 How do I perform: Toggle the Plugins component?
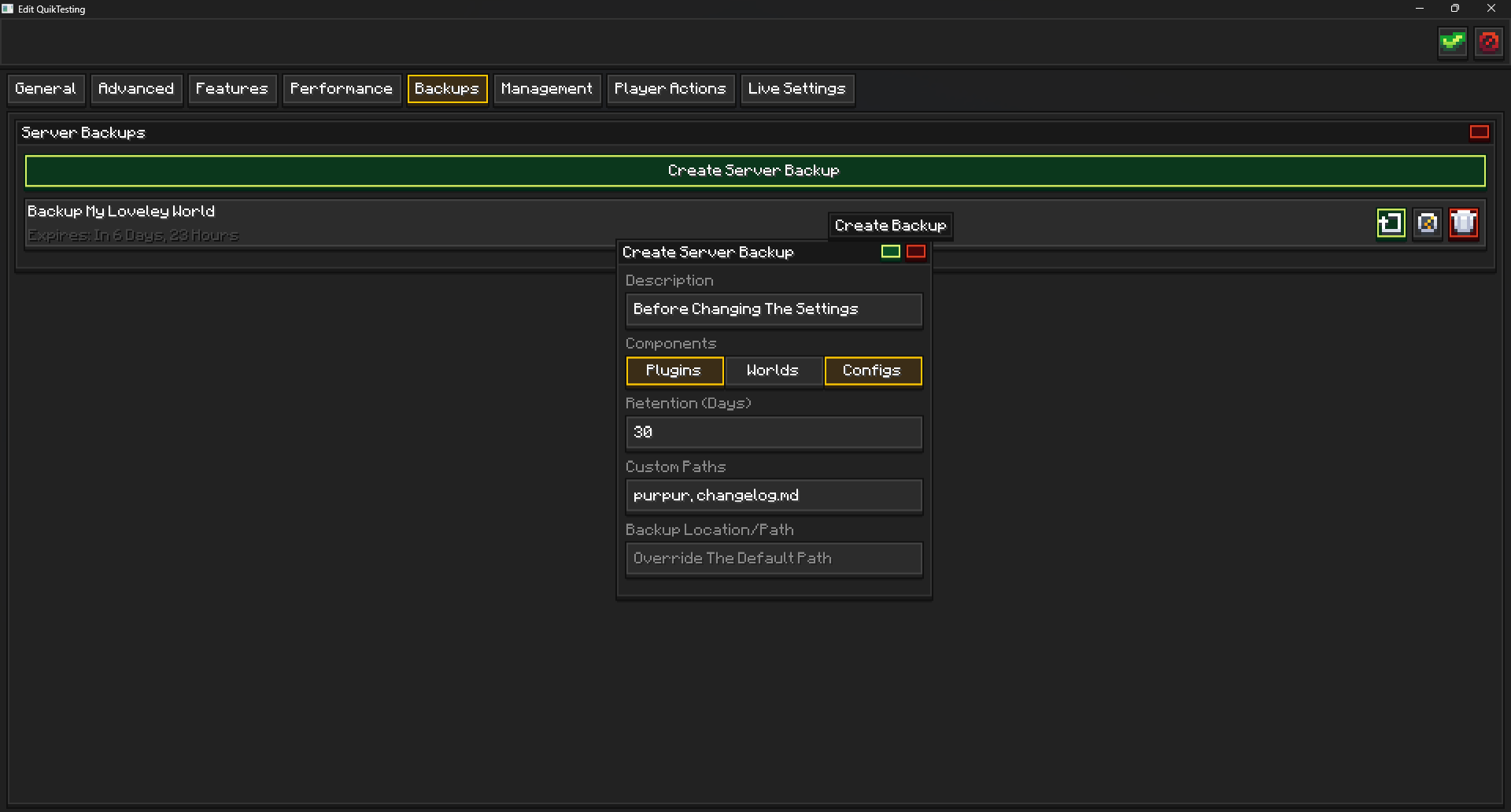(674, 371)
